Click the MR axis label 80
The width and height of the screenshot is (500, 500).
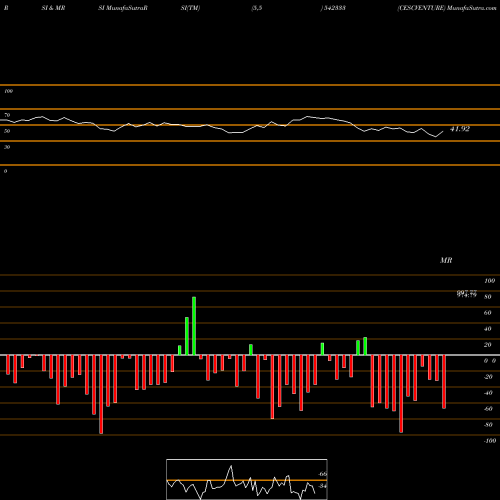[x=488, y=297]
